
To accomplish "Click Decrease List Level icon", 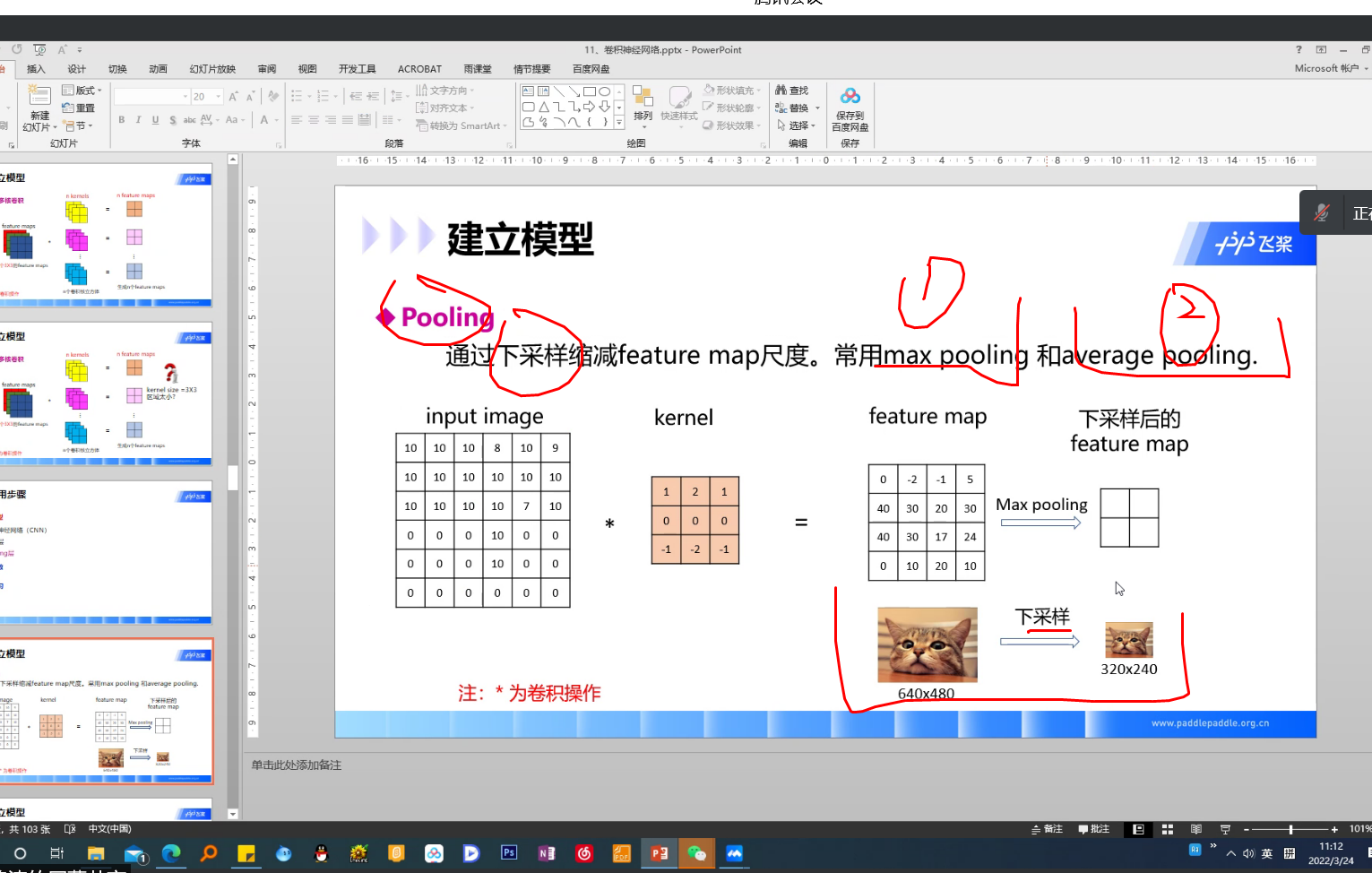I will (356, 97).
